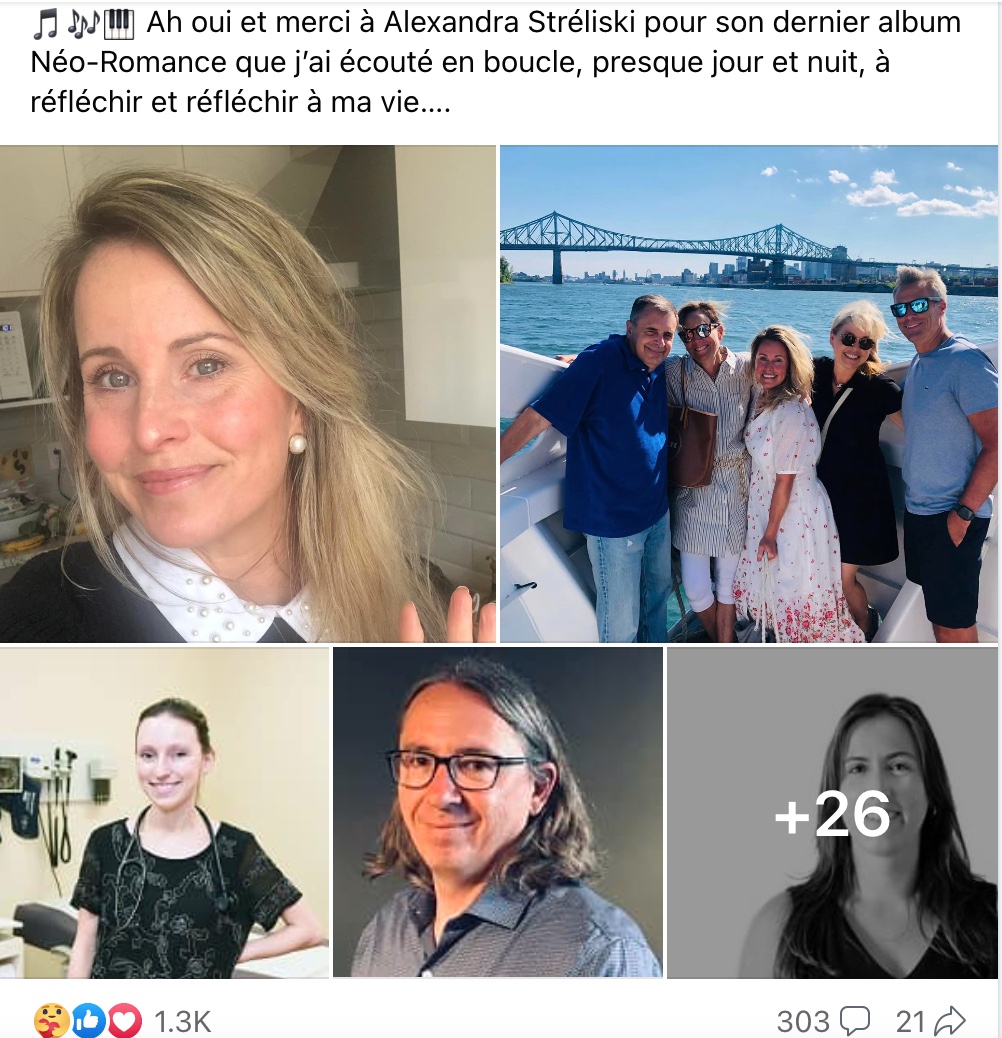Image resolution: width=1002 pixels, height=1038 pixels.
Task: Open the 21 shares count
Action: click(911, 1021)
